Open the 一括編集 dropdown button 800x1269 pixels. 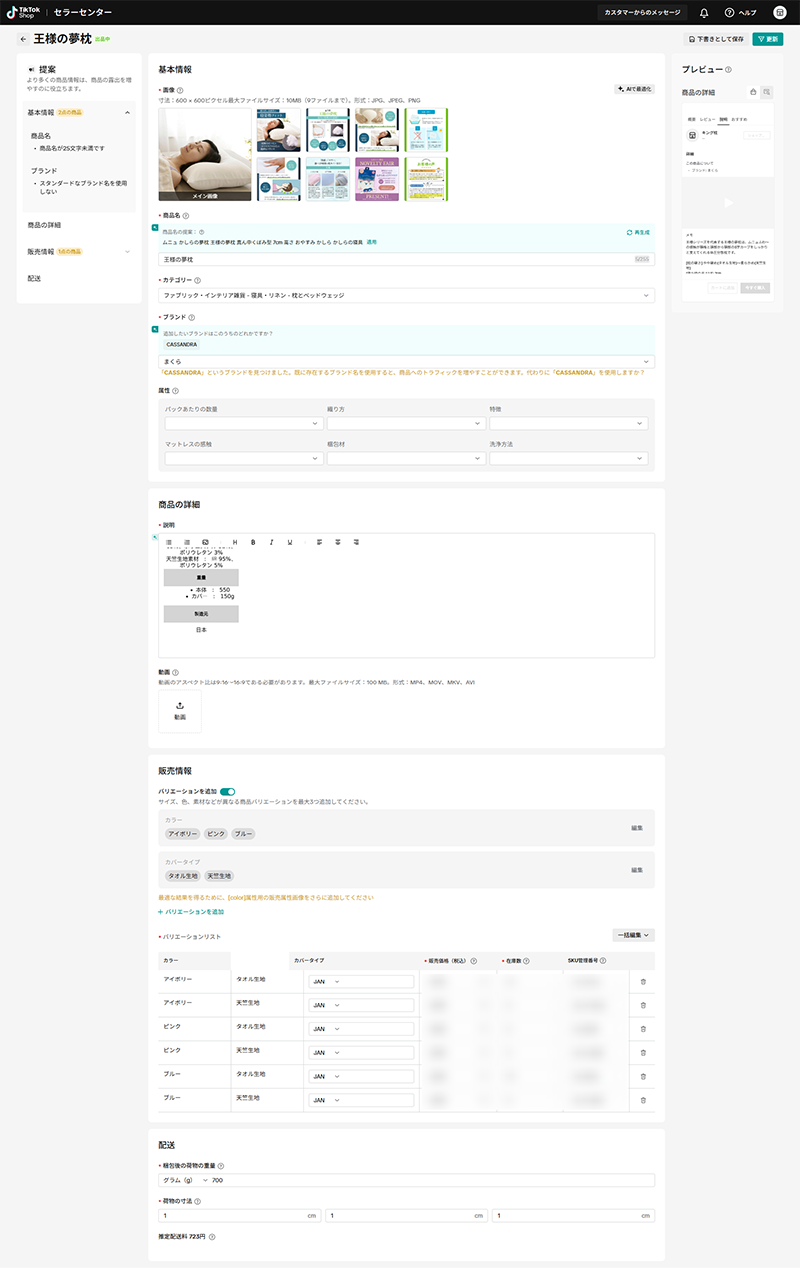(634, 935)
